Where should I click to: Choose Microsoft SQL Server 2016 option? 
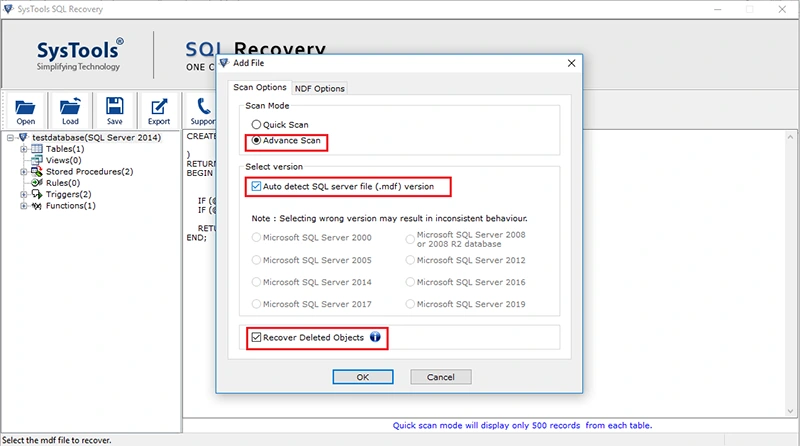click(x=410, y=282)
